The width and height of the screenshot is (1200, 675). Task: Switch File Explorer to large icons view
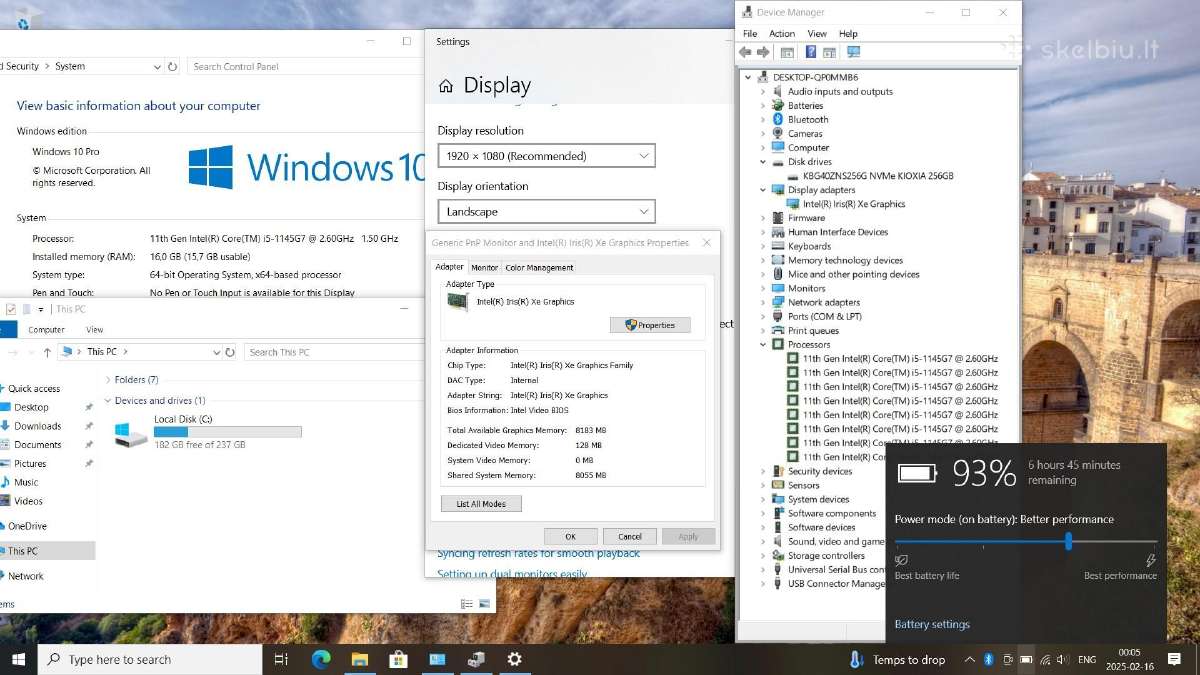pyautogui.click(x=483, y=604)
